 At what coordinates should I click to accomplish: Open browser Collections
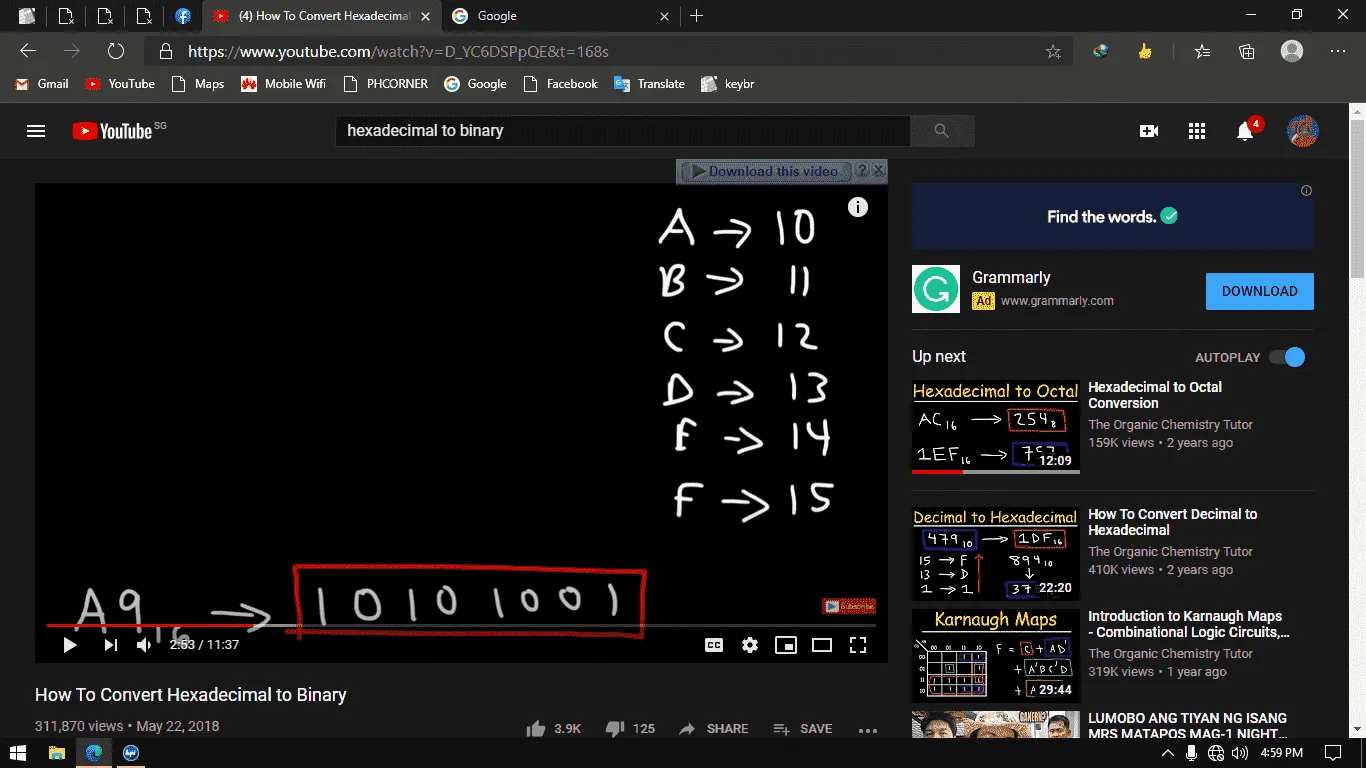1246,51
